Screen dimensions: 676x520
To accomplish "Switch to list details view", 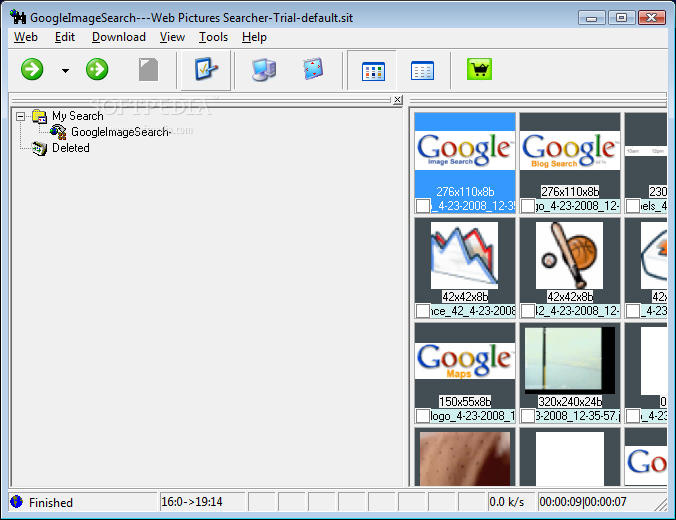I will tap(422, 71).
